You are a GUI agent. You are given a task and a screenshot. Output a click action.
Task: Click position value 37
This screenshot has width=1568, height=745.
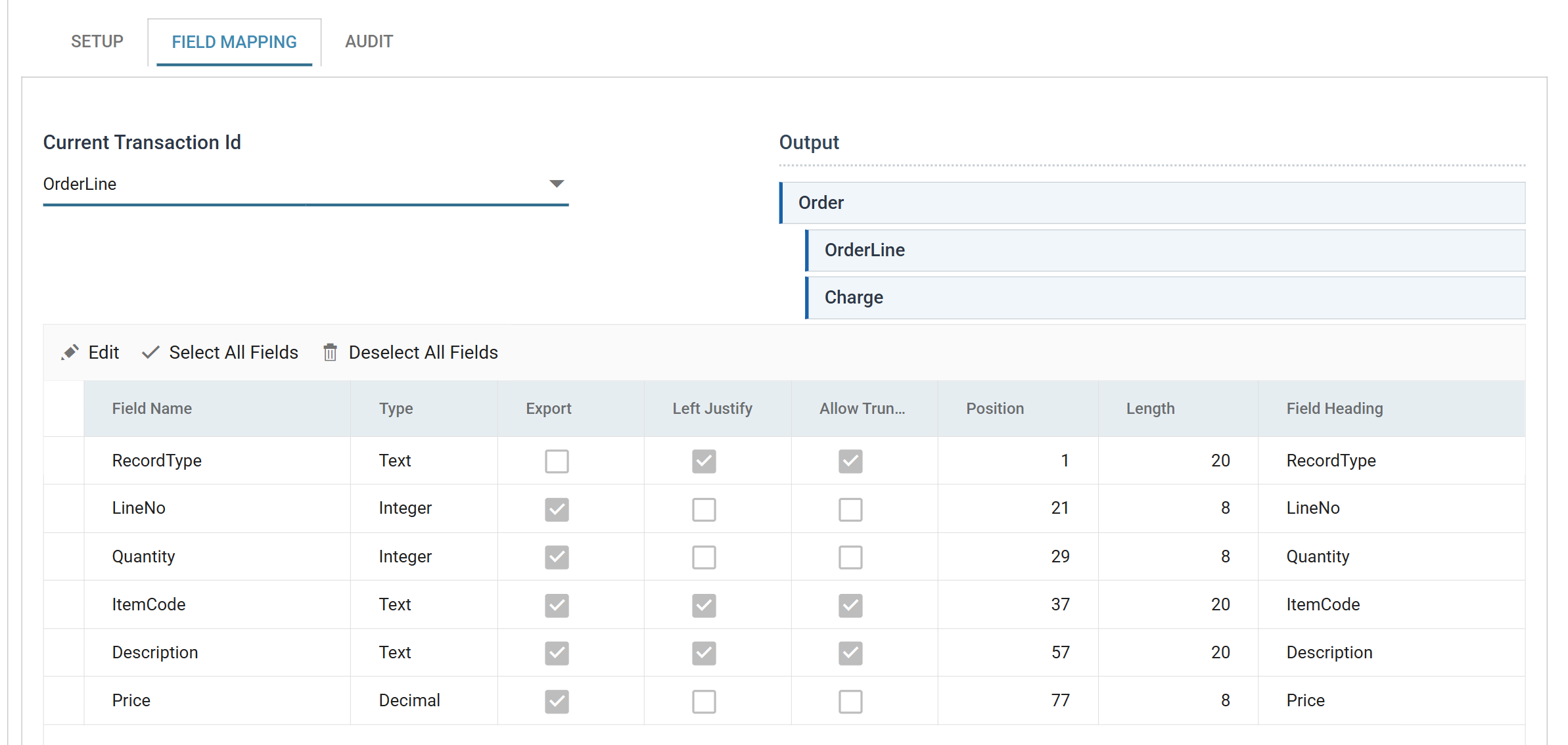pyautogui.click(x=1060, y=604)
